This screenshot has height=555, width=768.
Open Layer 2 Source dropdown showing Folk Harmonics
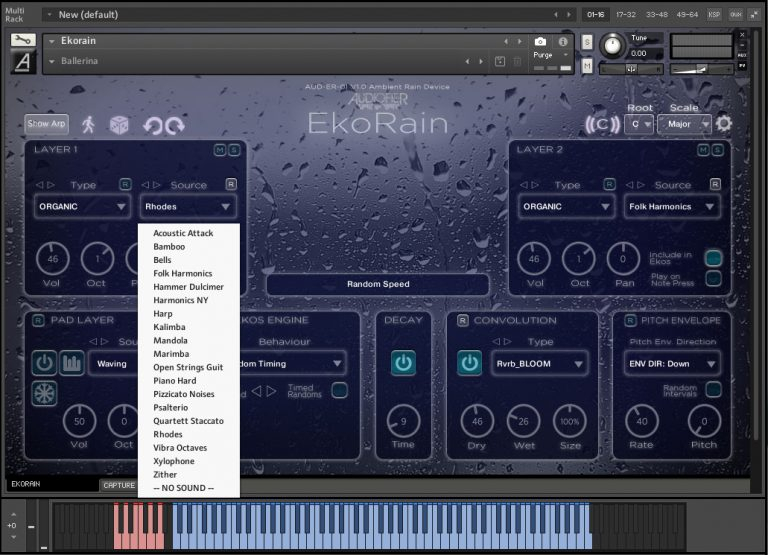(x=672, y=207)
